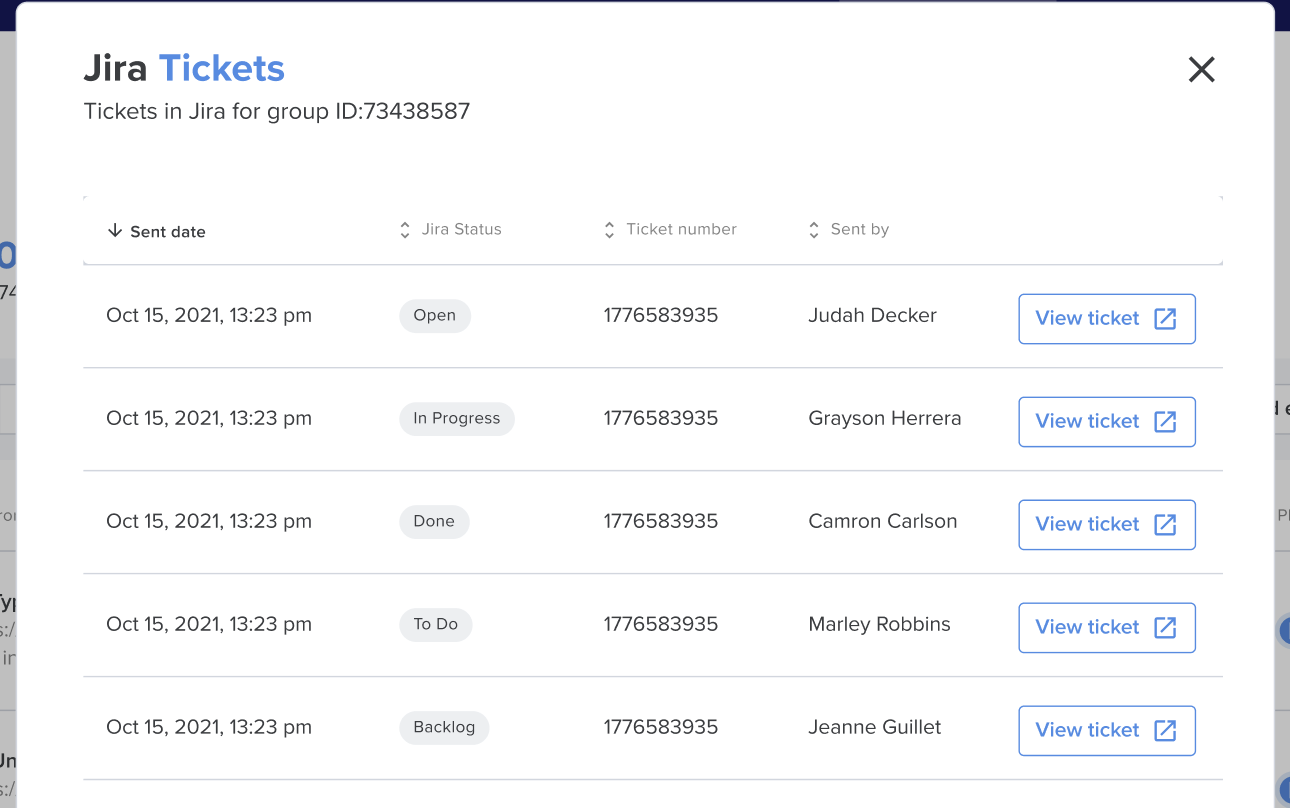View ticket sent by Grayson Herrera
The height and width of the screenshot is (808, 1290).
pos(1107,421)
